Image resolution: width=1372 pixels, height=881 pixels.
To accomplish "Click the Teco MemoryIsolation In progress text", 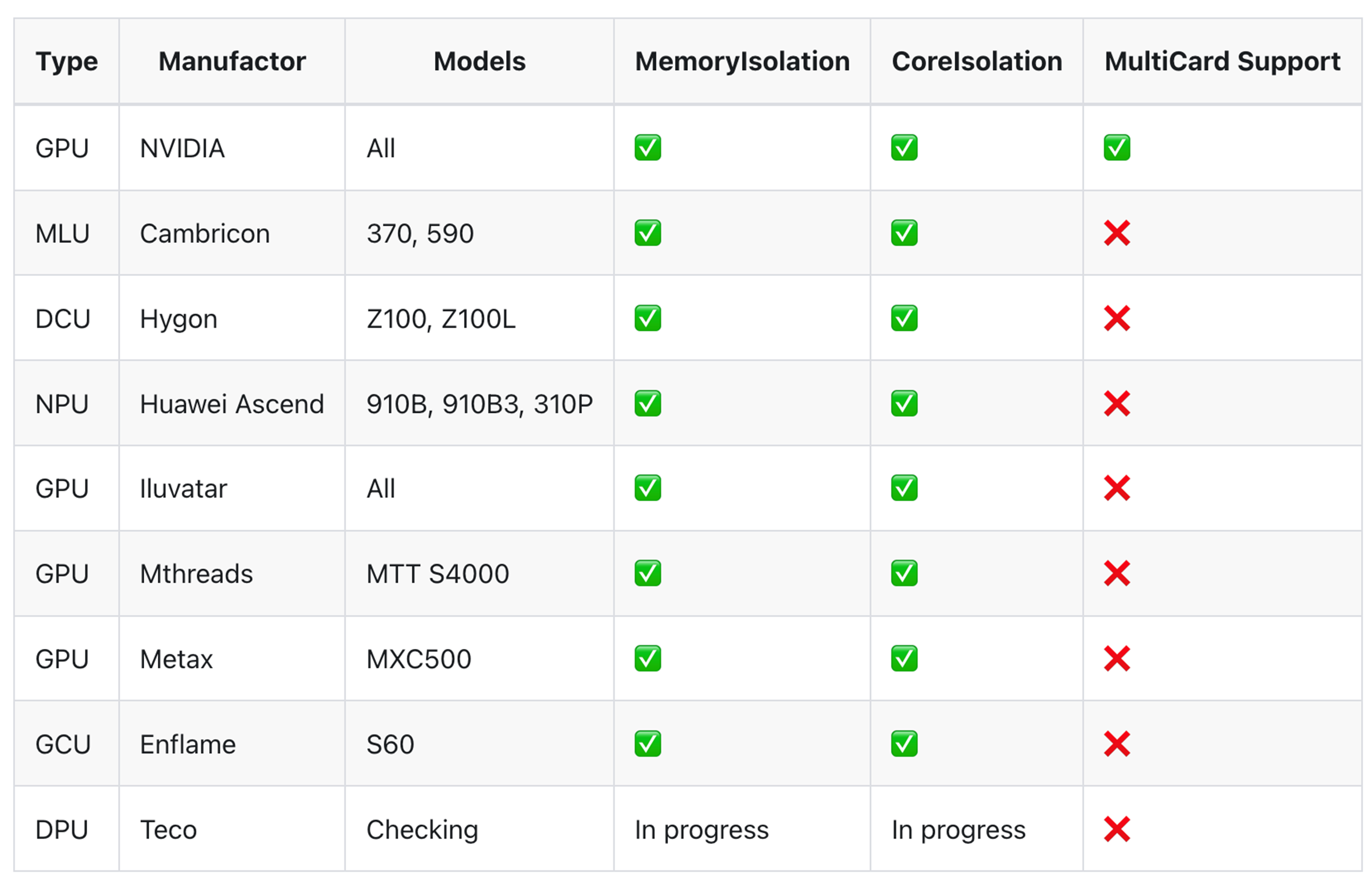I will (701, 830).
